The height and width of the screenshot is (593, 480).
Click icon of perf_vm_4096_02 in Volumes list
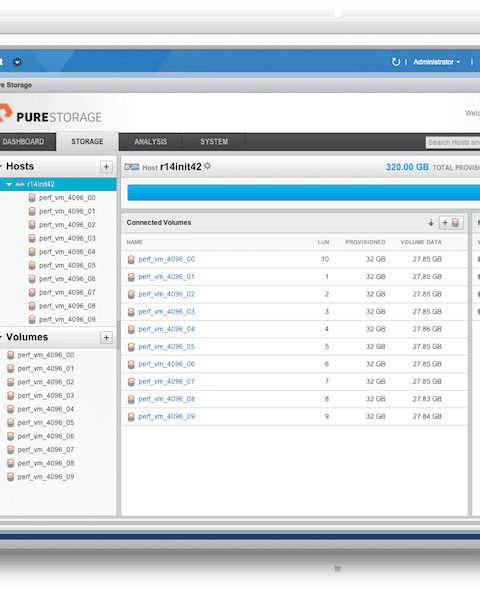[11, 382]
